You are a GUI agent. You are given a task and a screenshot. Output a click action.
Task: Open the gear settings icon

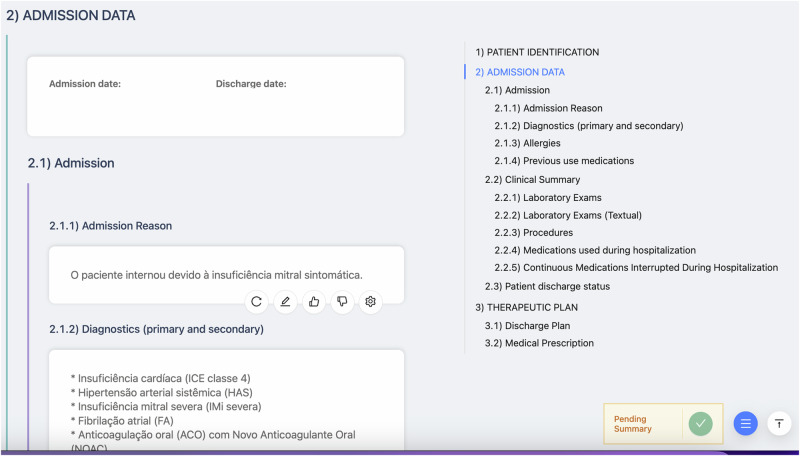click(x=371, y=301)
